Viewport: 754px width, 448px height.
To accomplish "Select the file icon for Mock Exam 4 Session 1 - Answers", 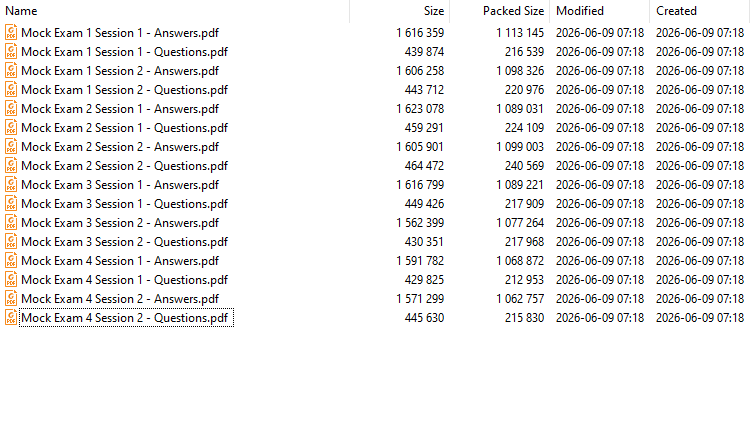I will (x=11, y=261).
